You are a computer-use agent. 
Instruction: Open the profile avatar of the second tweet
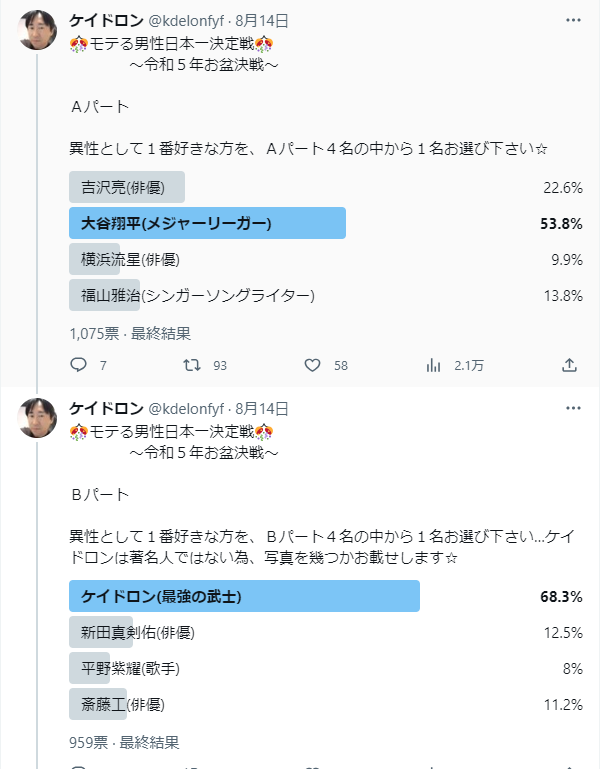tap(37, 418)
